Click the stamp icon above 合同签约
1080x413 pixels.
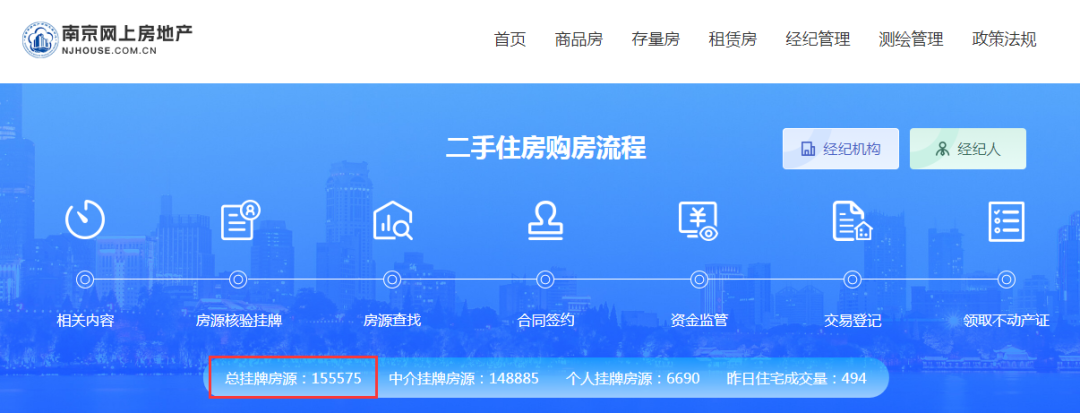[546, 220]
